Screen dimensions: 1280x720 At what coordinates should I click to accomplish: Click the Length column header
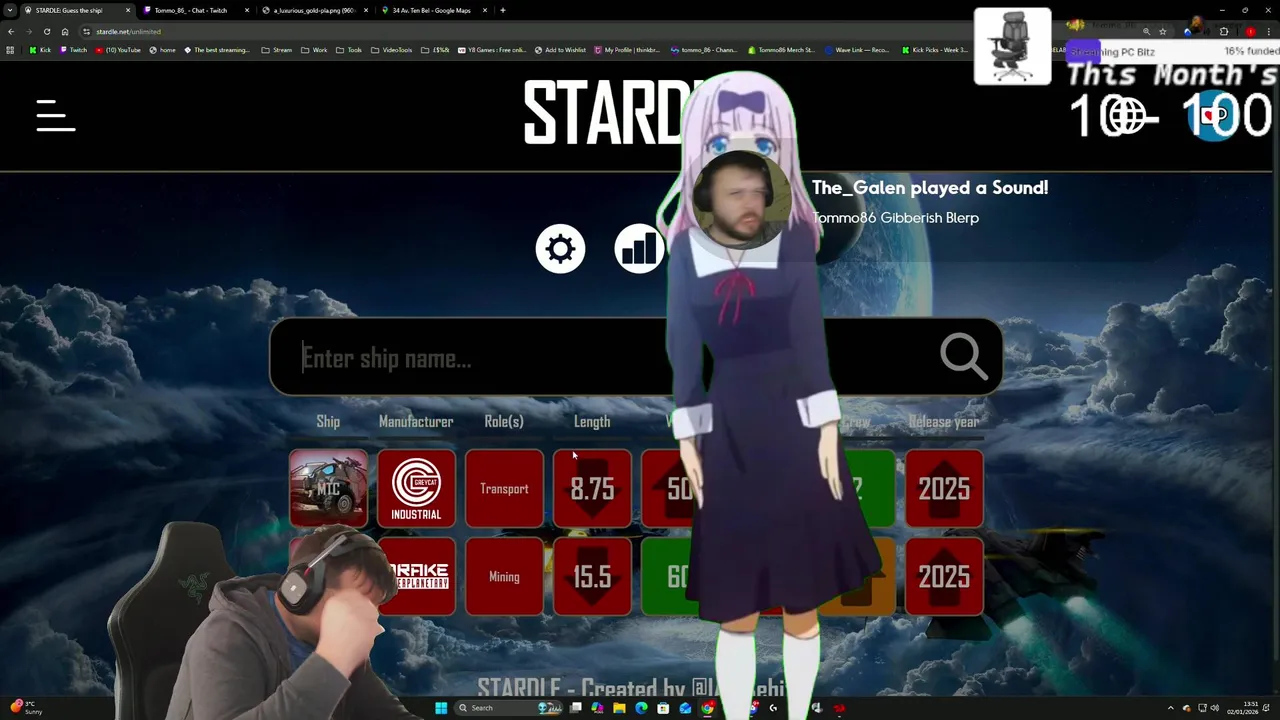tap(592, 422)
